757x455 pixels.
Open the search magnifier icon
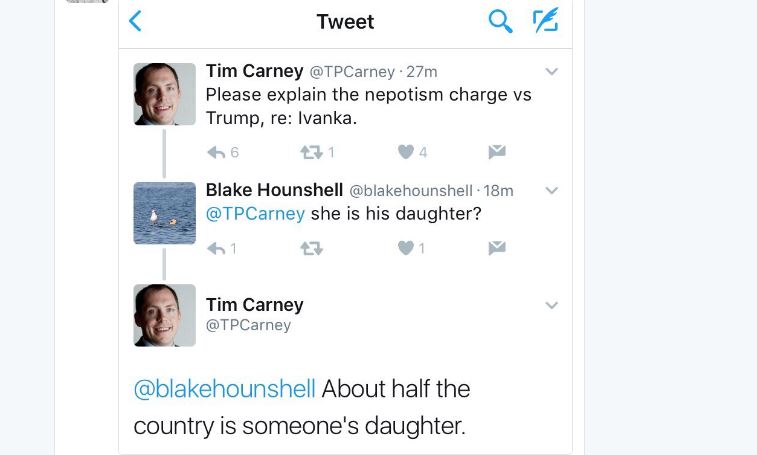500,21
